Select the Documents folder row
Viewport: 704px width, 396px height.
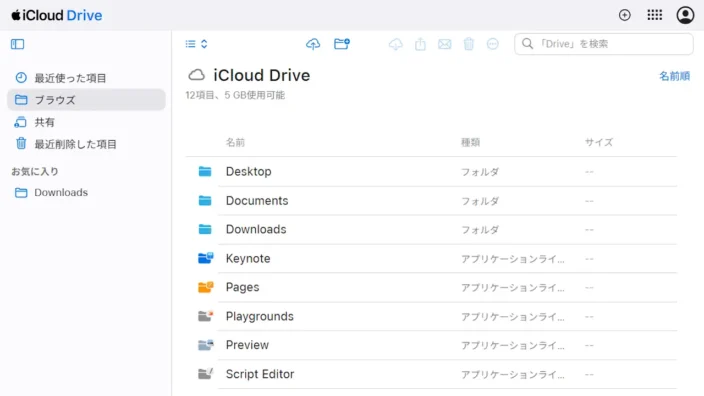coord(431,201)
